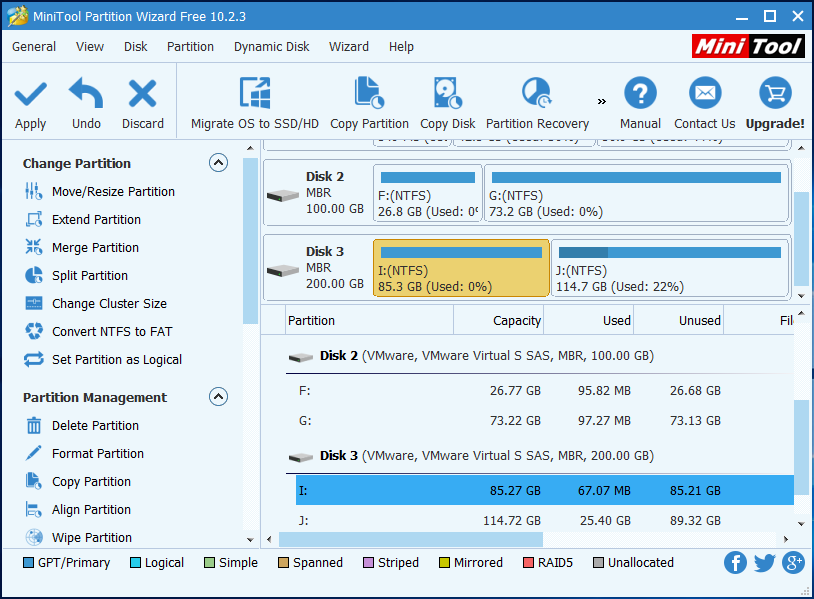Sort by the Used column header
814x599 pixels.
tap(588, 320)
